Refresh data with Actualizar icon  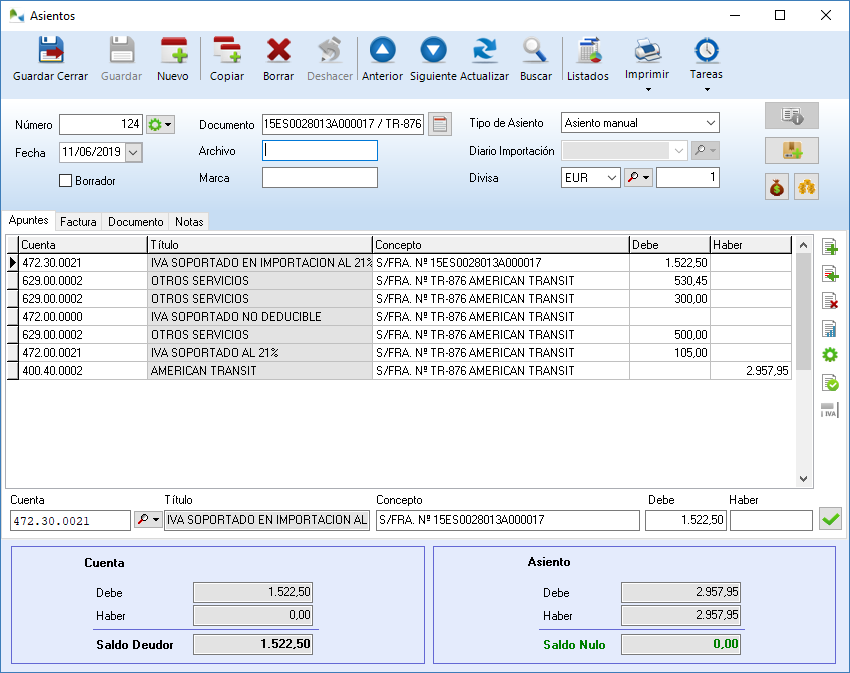[x=484, y=59]
